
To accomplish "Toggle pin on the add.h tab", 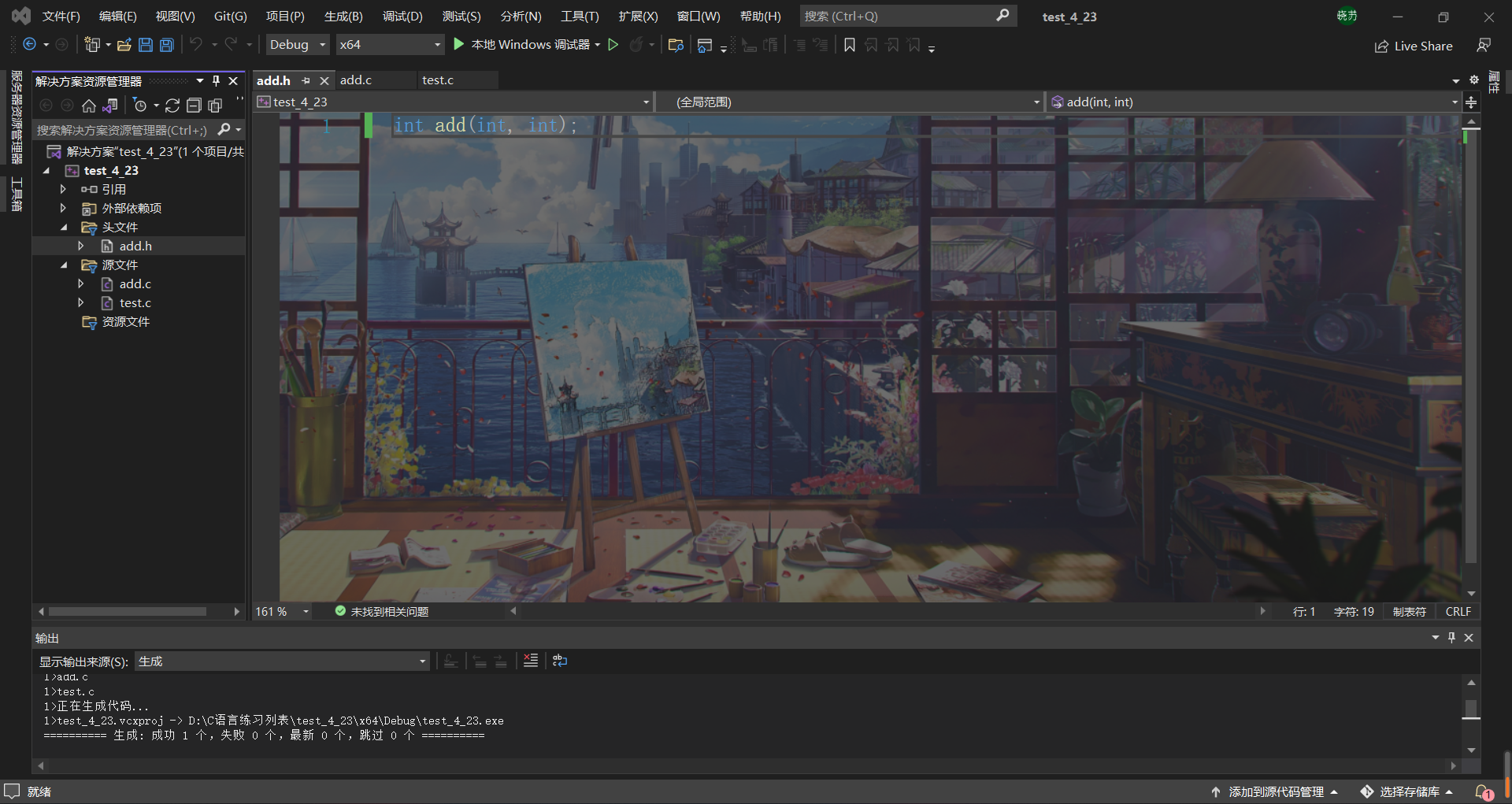I will tap(306, 80).
